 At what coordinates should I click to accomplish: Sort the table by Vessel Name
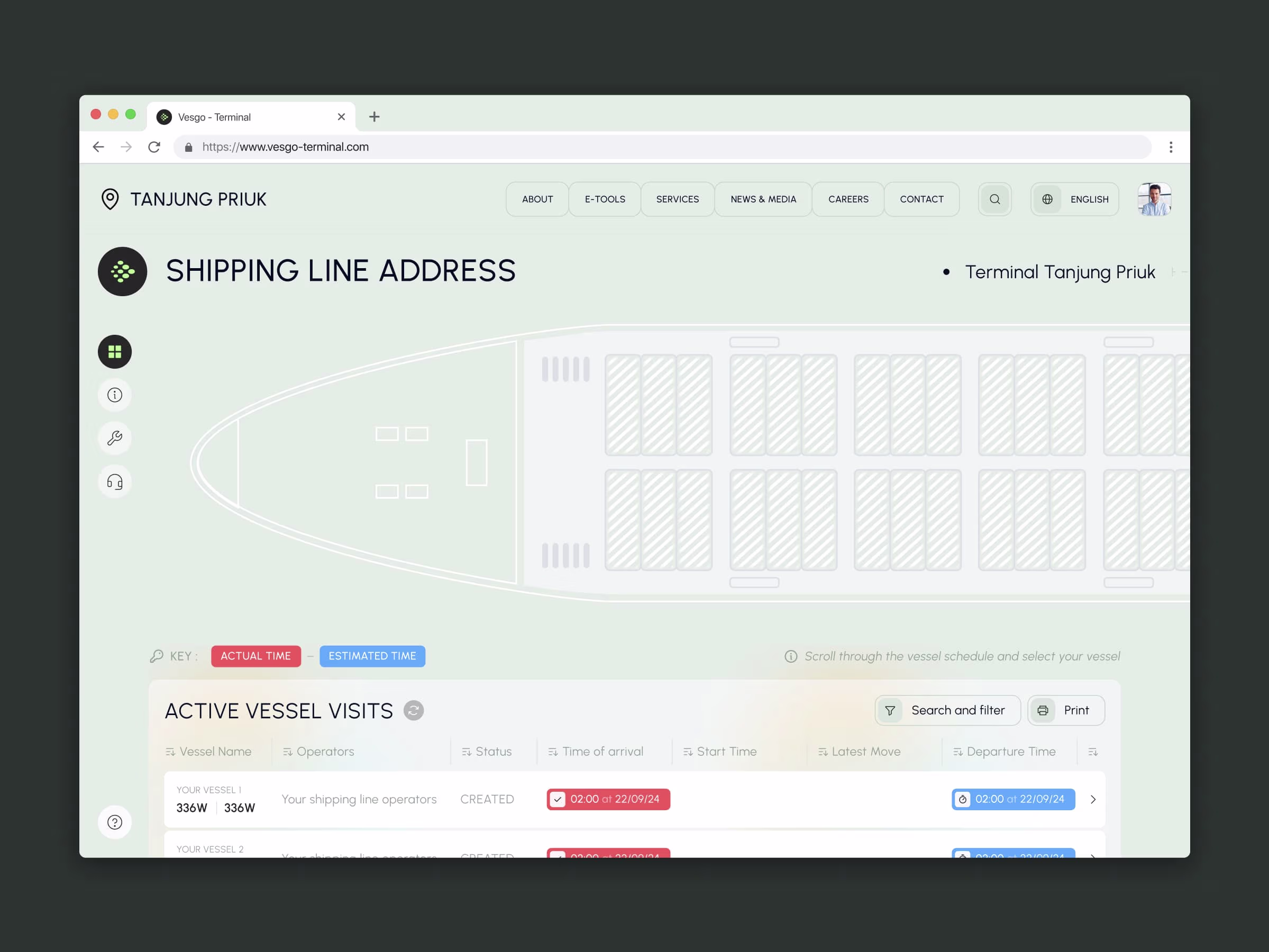(170, 751)
